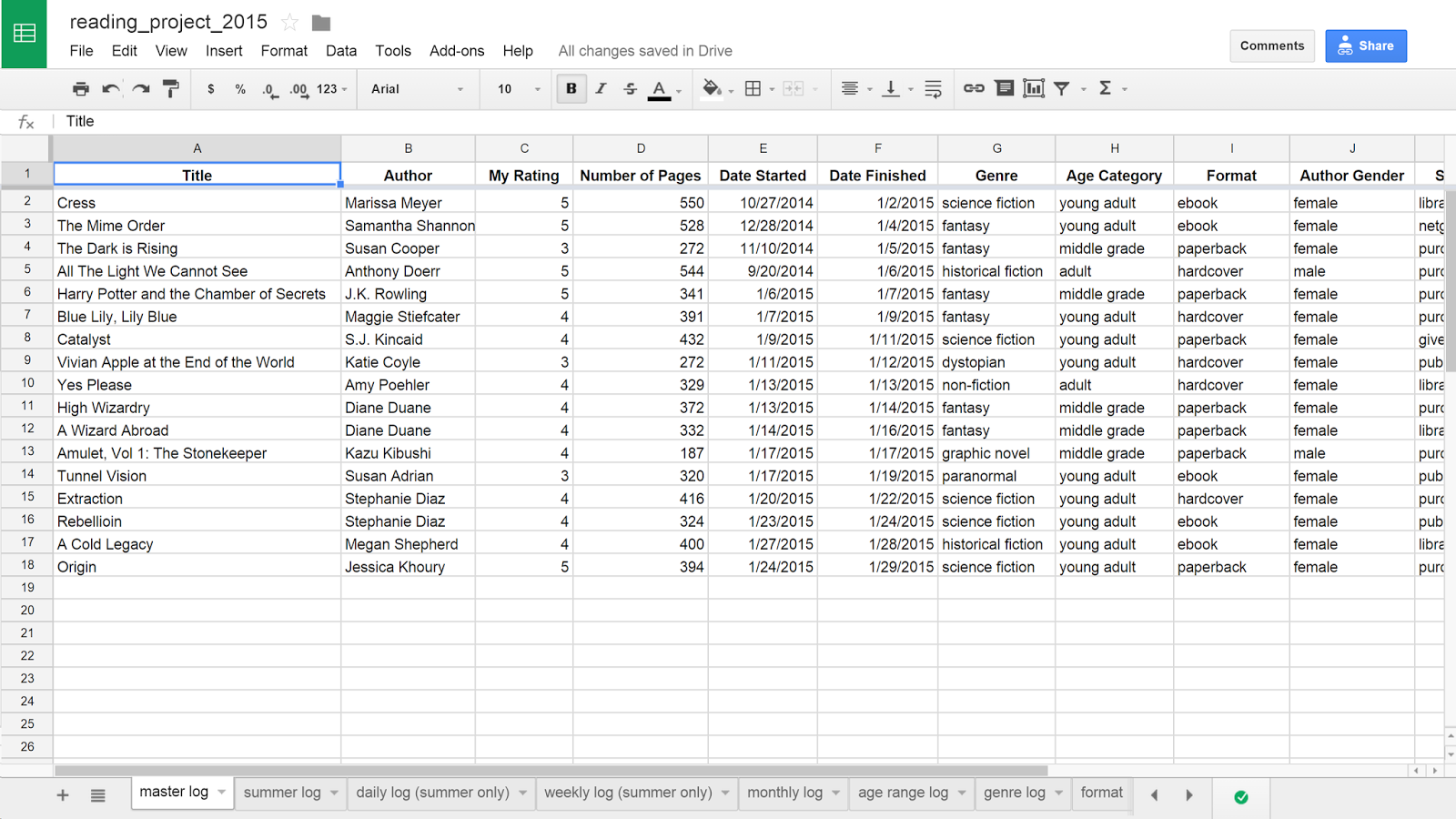Open the Comments panel

click(1271, 45)
